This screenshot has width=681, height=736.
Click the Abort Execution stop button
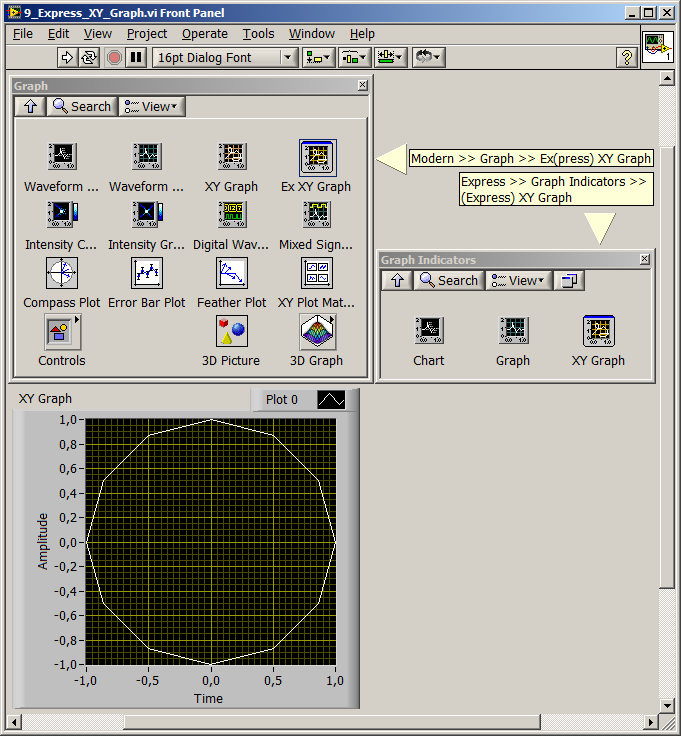[x=114, y=58]
